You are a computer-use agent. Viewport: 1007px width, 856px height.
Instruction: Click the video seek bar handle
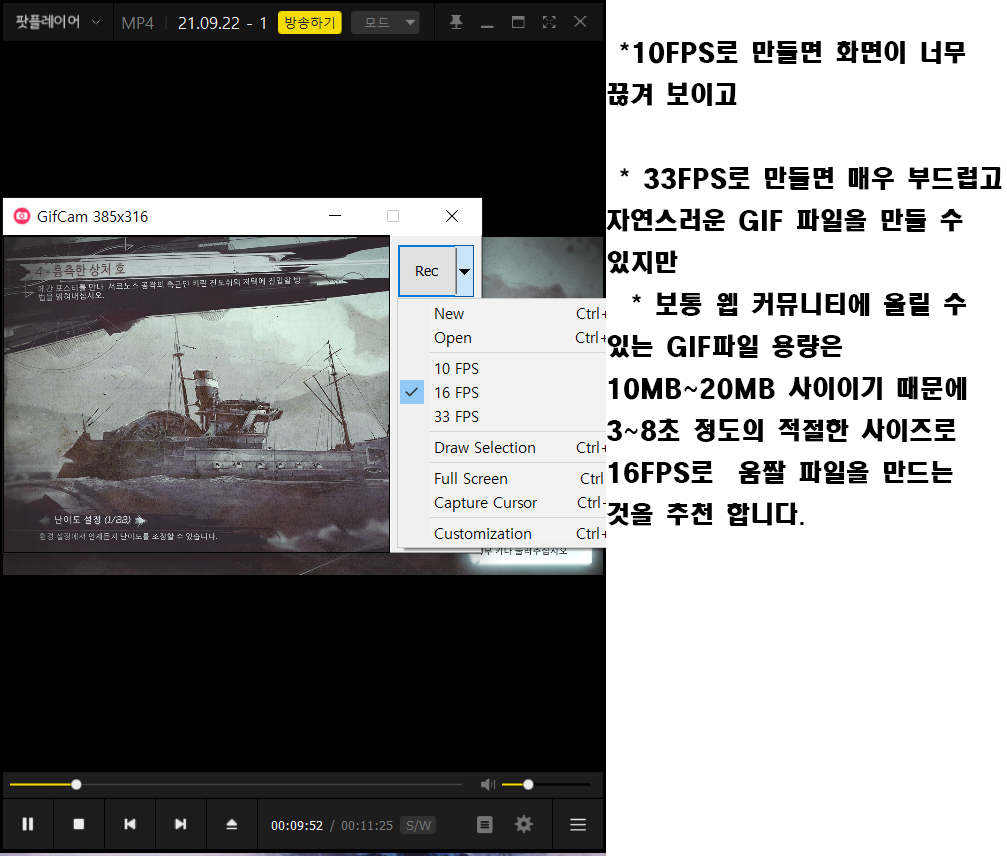[x=76, y=784]
